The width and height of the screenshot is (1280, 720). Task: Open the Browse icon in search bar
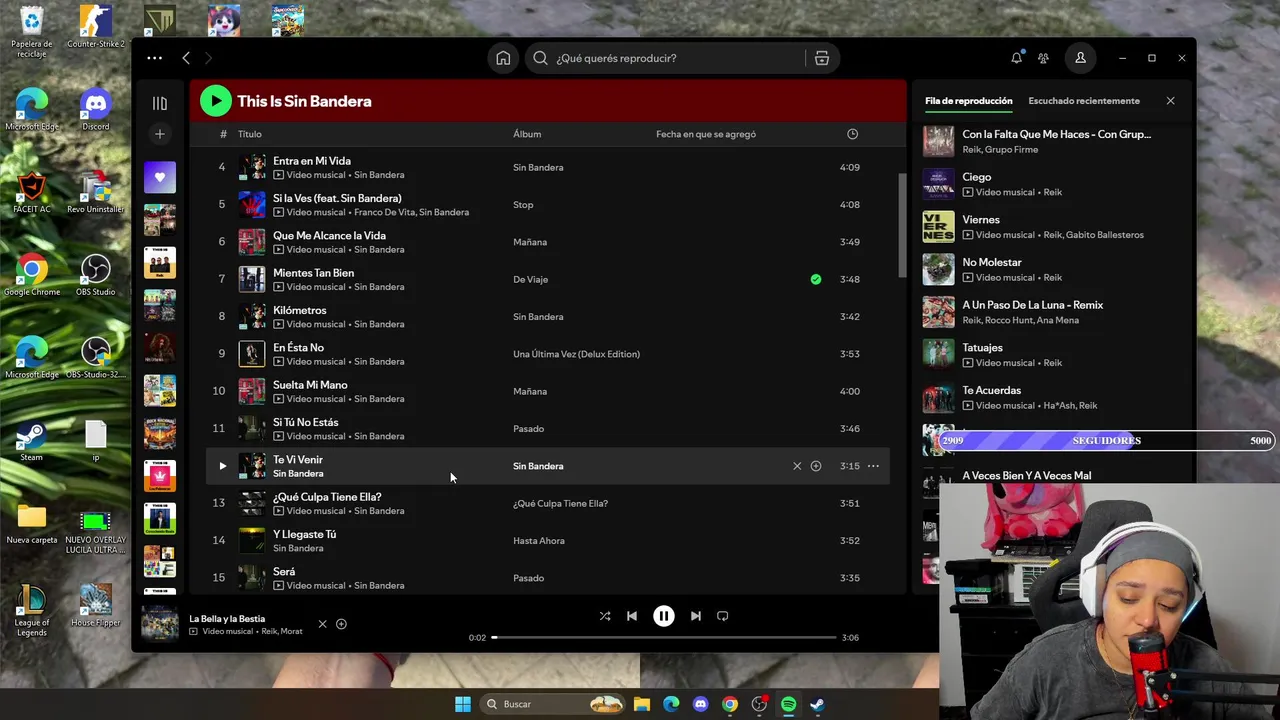tap(822, 58)
